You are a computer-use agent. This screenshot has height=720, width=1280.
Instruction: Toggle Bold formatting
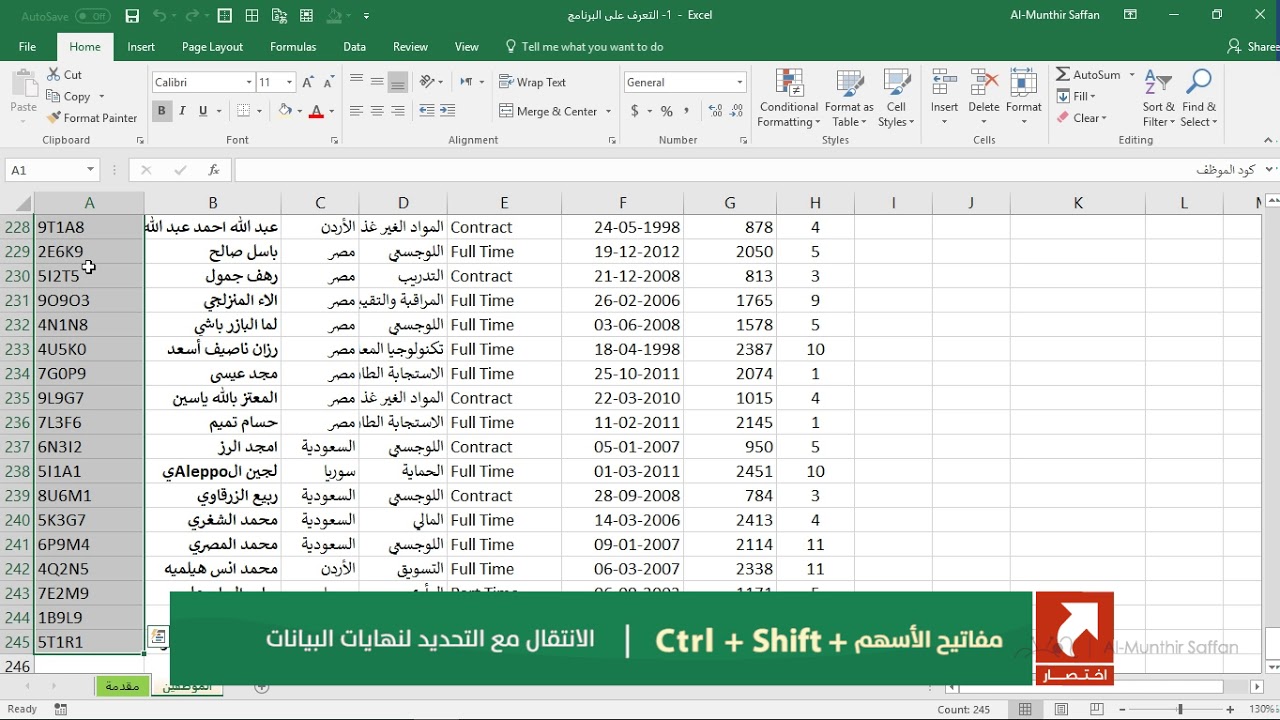pos(161,111)
